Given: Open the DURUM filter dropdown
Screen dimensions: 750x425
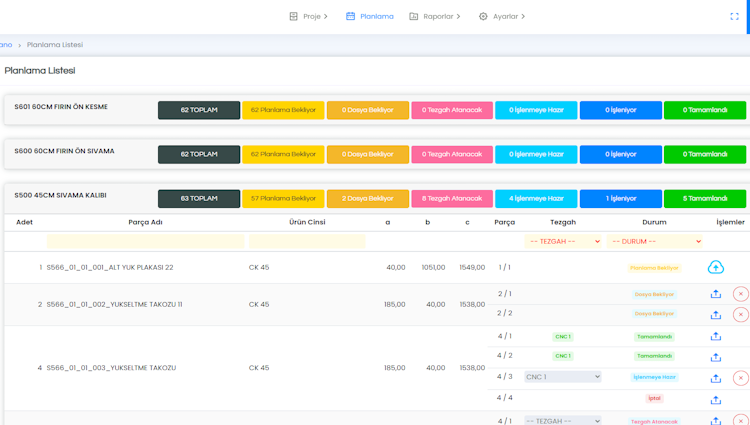Looking at the screenshot, I should [655, 241].
